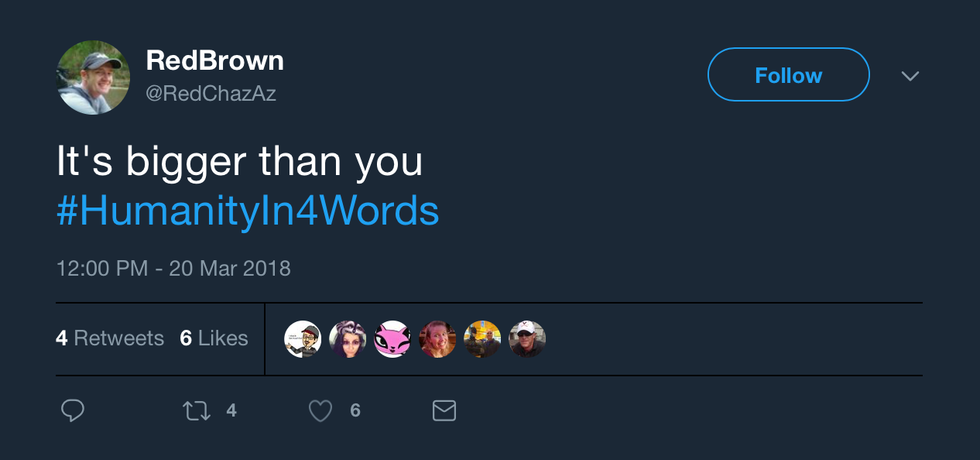
Task: Expand the tweet options chevron menu
Action: tap(910, 76)
